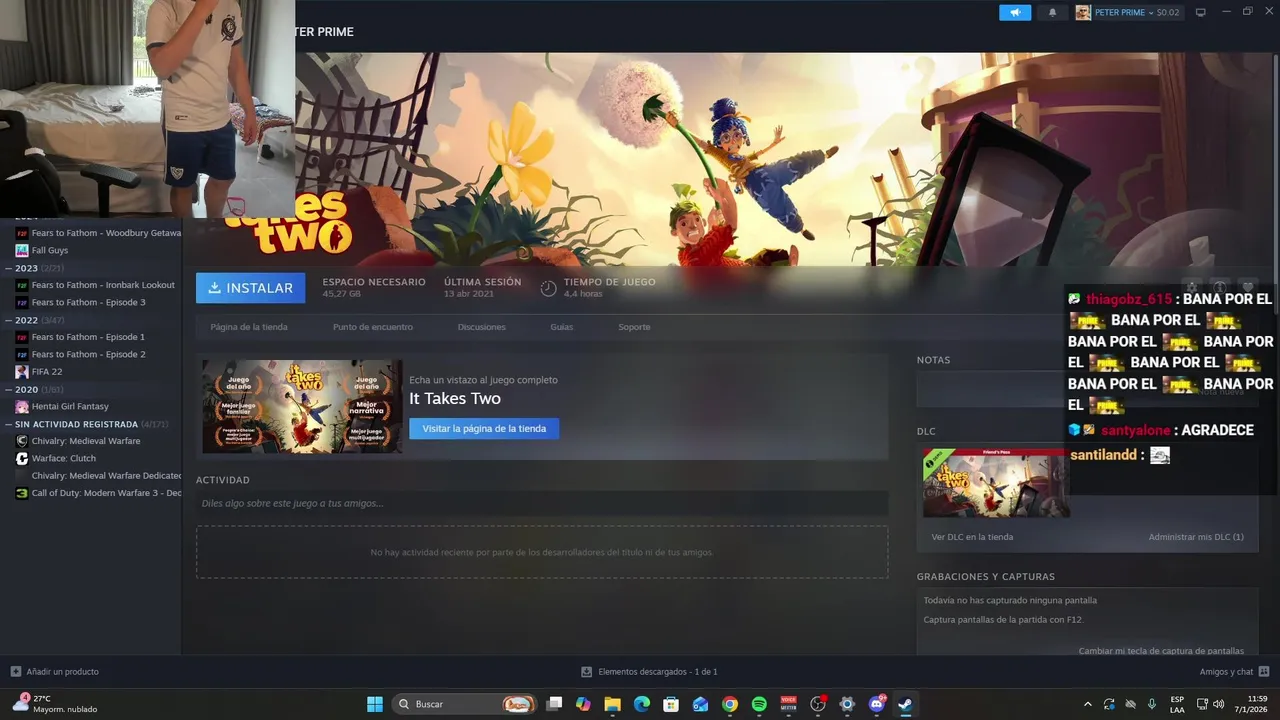
Task: Click the activity message input field
Action: (x=542, y=503)
